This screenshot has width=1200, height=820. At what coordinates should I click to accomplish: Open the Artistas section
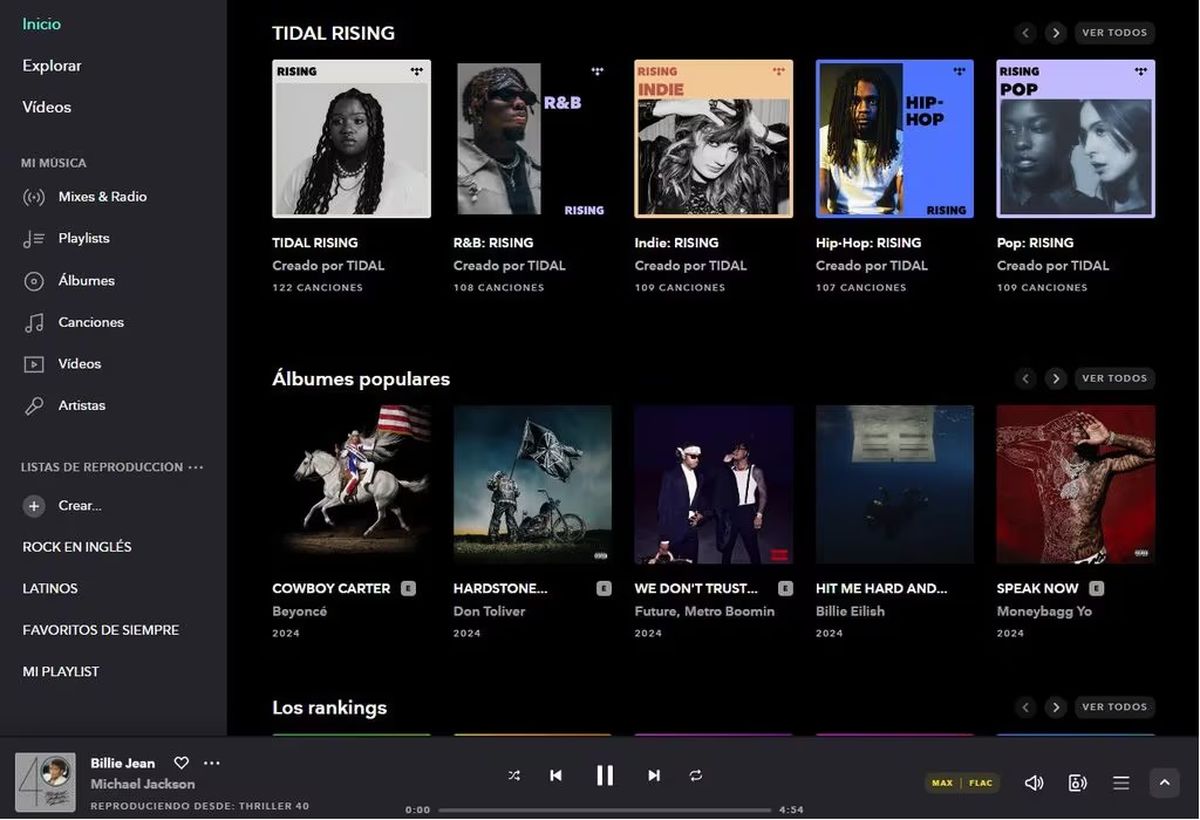pos(79,405)
